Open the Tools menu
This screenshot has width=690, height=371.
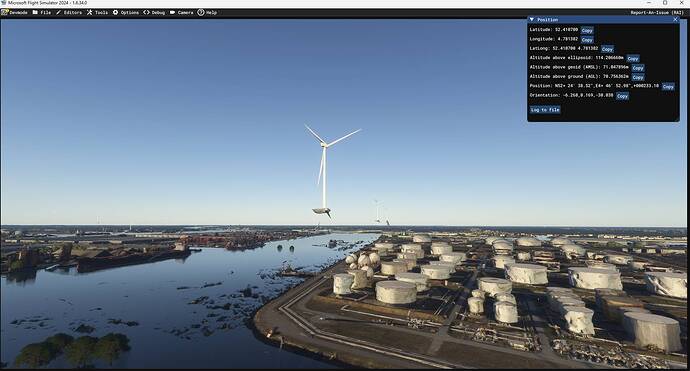tap(97, 12)
